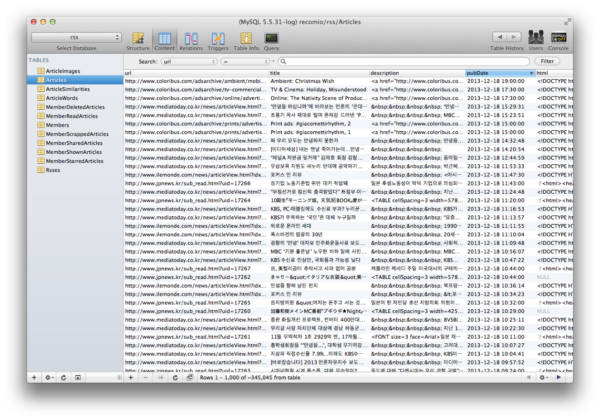Click the title cell 'Print ads: #giacomettirhythm, 1'
Viewport: 600px width, 420px height.
310,132
